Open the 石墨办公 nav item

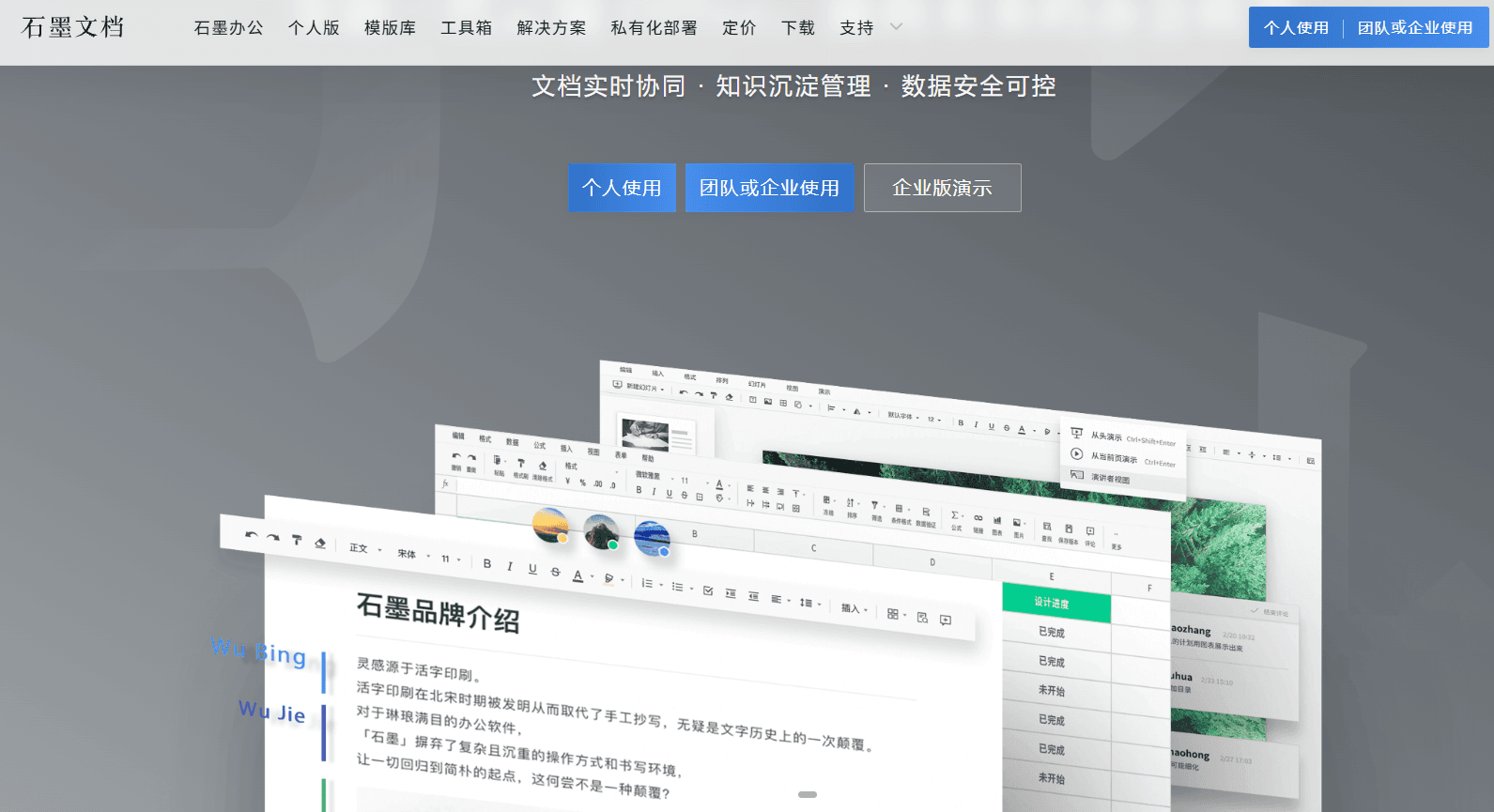point(228,28)
